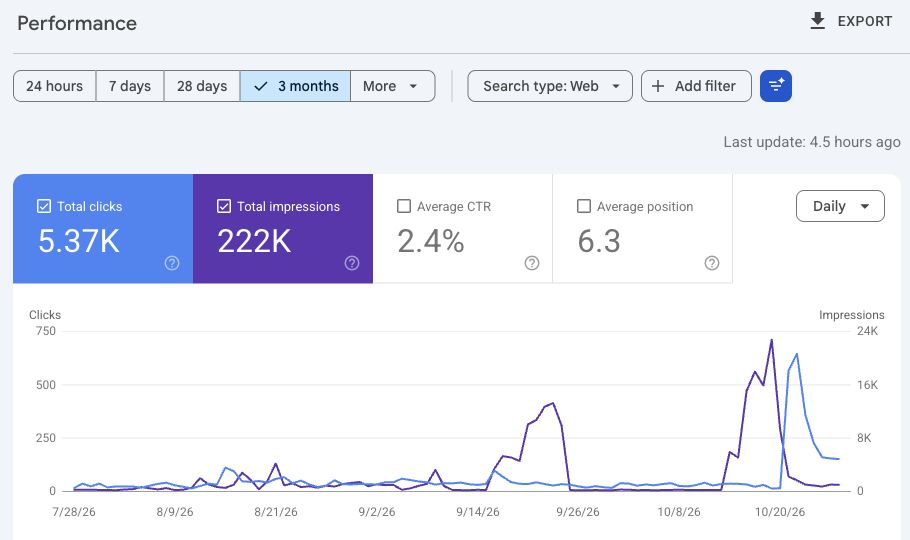Image resolution: width=910 pixels, height=540 pixels.
Task: Click the clicks line peak after 10/20/26
Action: click(x=796, y=354)
